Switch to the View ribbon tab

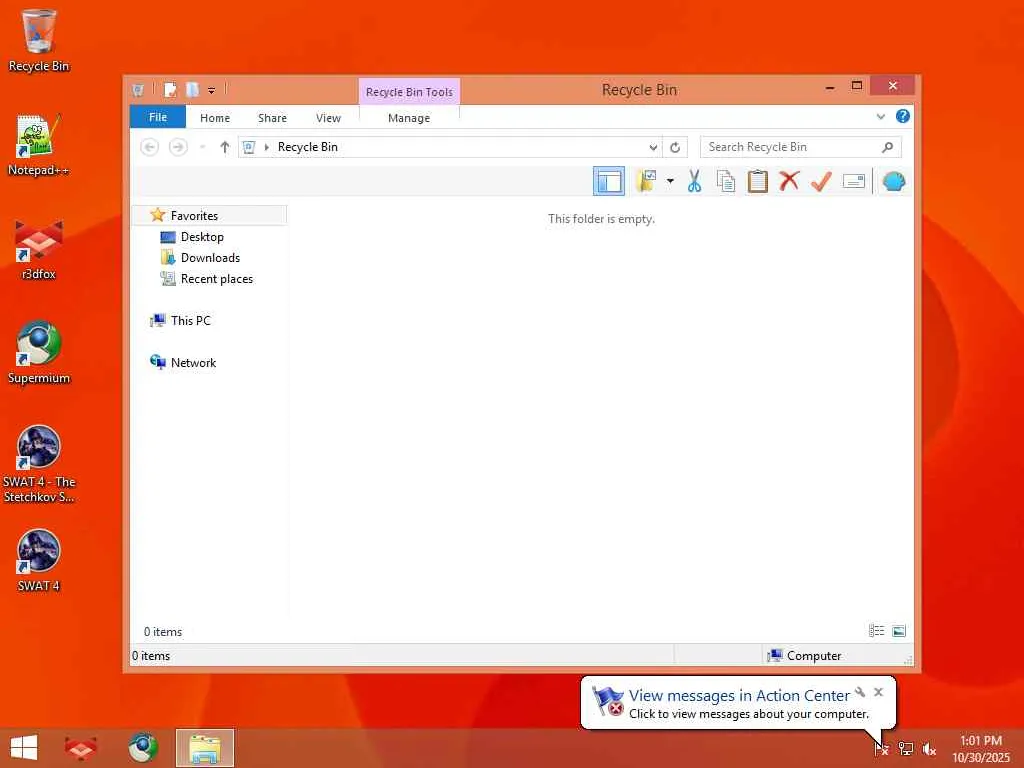click(x=328, y=118)
